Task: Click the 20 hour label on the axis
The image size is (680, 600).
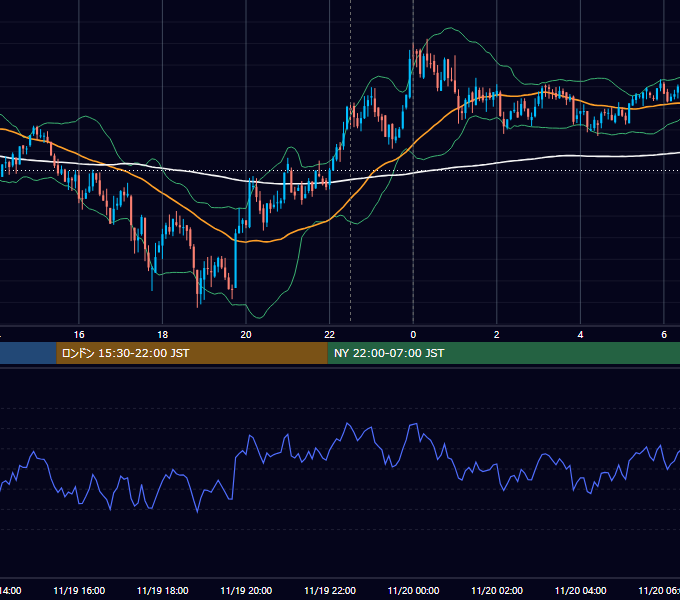Action: click(246, 335)
